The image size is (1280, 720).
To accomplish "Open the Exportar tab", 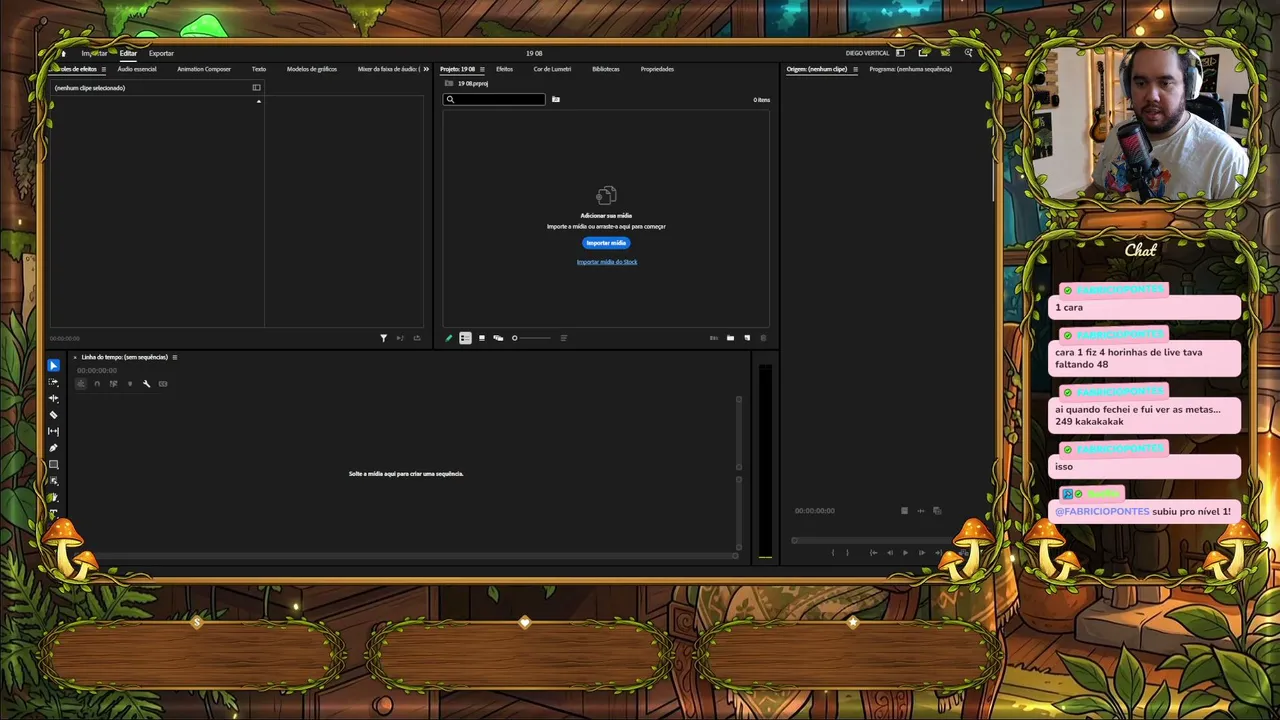I will pyautogui.click(x=161, y=53).
